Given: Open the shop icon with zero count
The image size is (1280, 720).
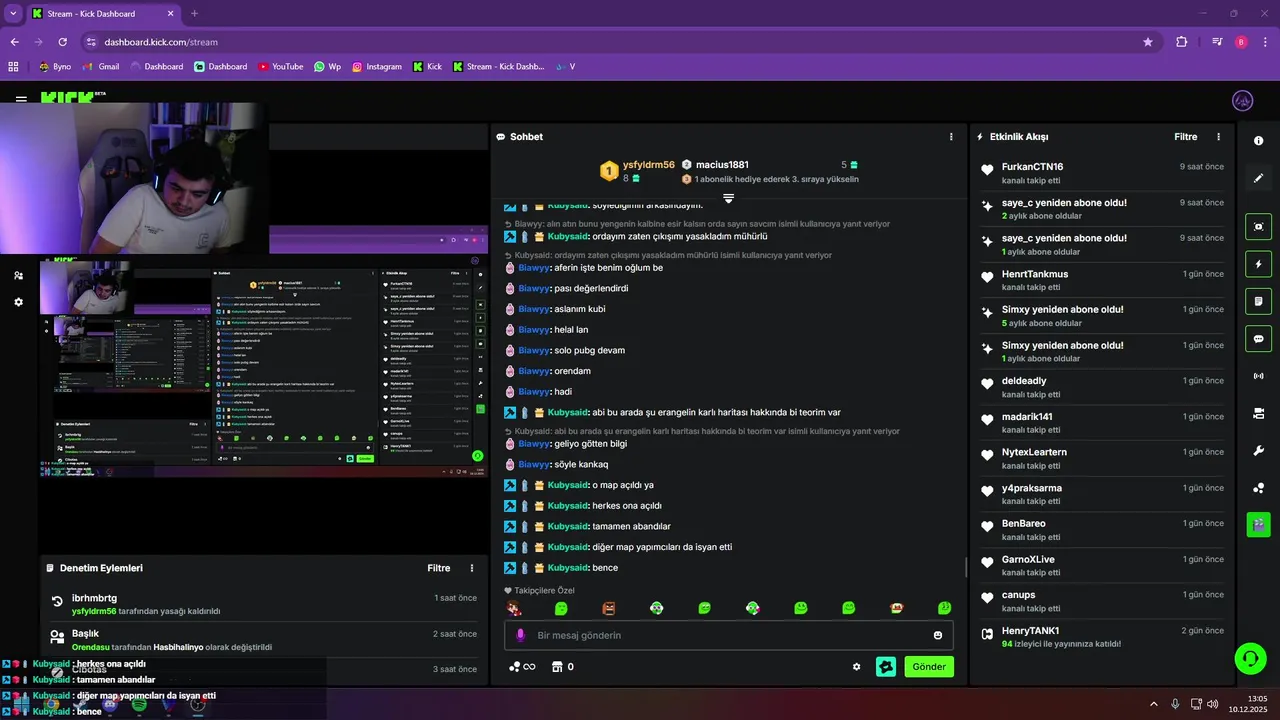Looking at the screenshot, I should coord(562,667).
